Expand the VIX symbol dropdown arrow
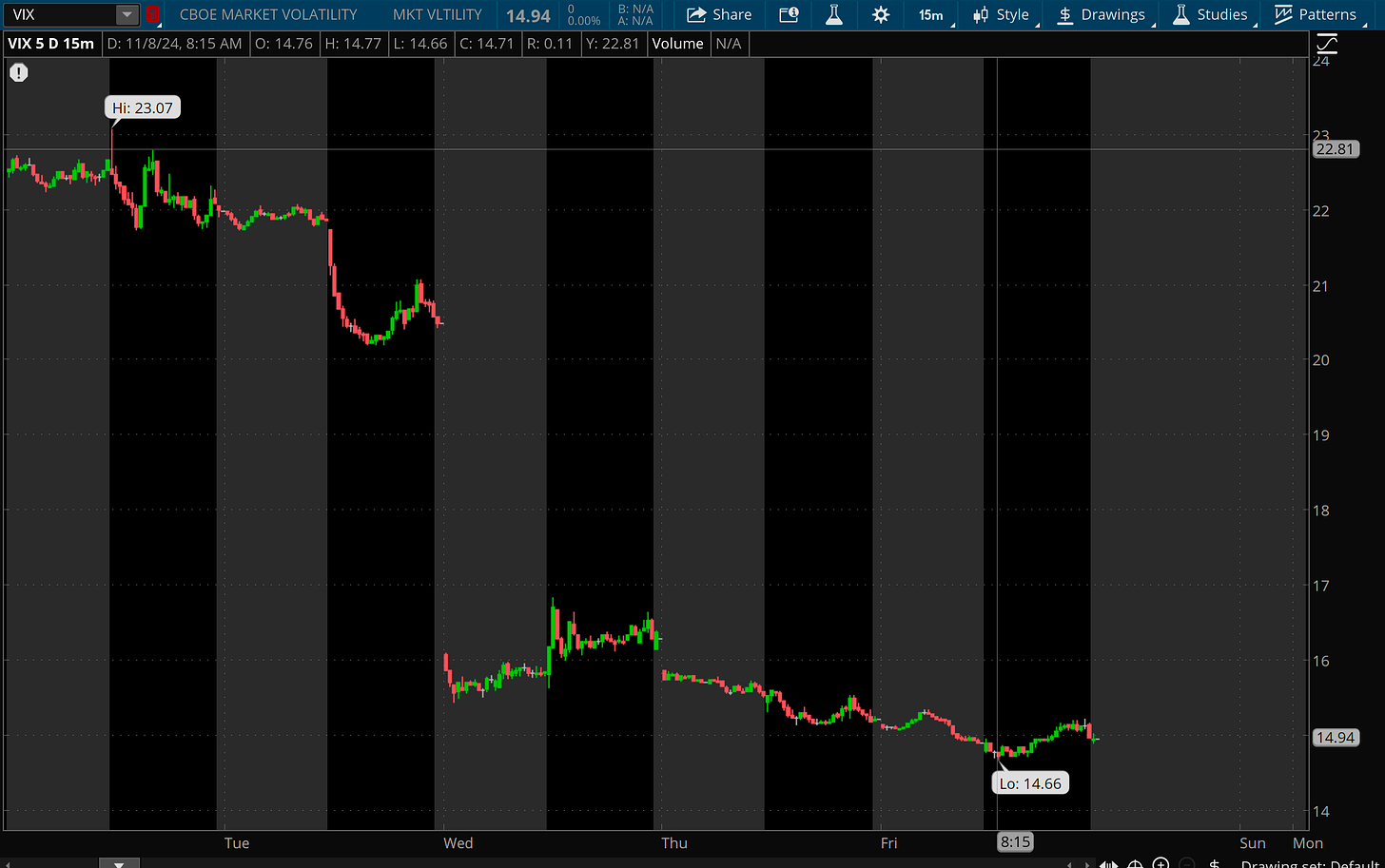 click(127, 14)
